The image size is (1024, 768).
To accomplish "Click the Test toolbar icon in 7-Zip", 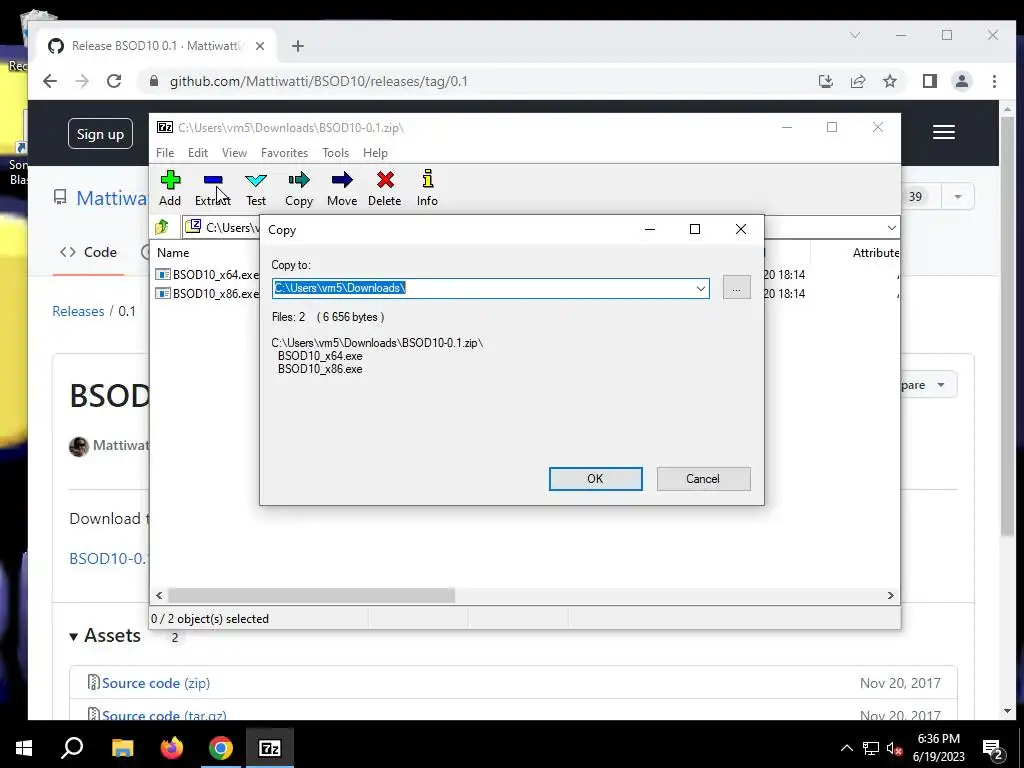I will coord(255,188).
